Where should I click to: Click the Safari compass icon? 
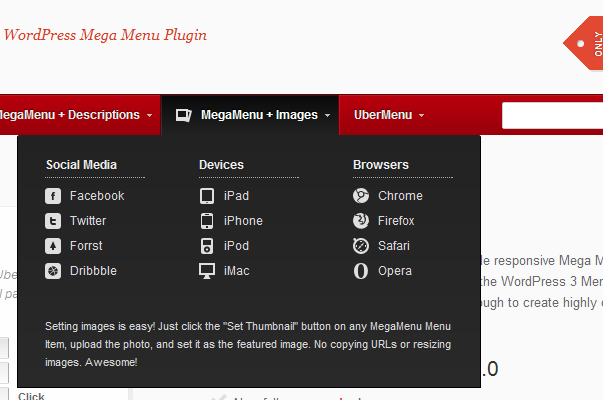pyautogui.click(x=361, y=246)
